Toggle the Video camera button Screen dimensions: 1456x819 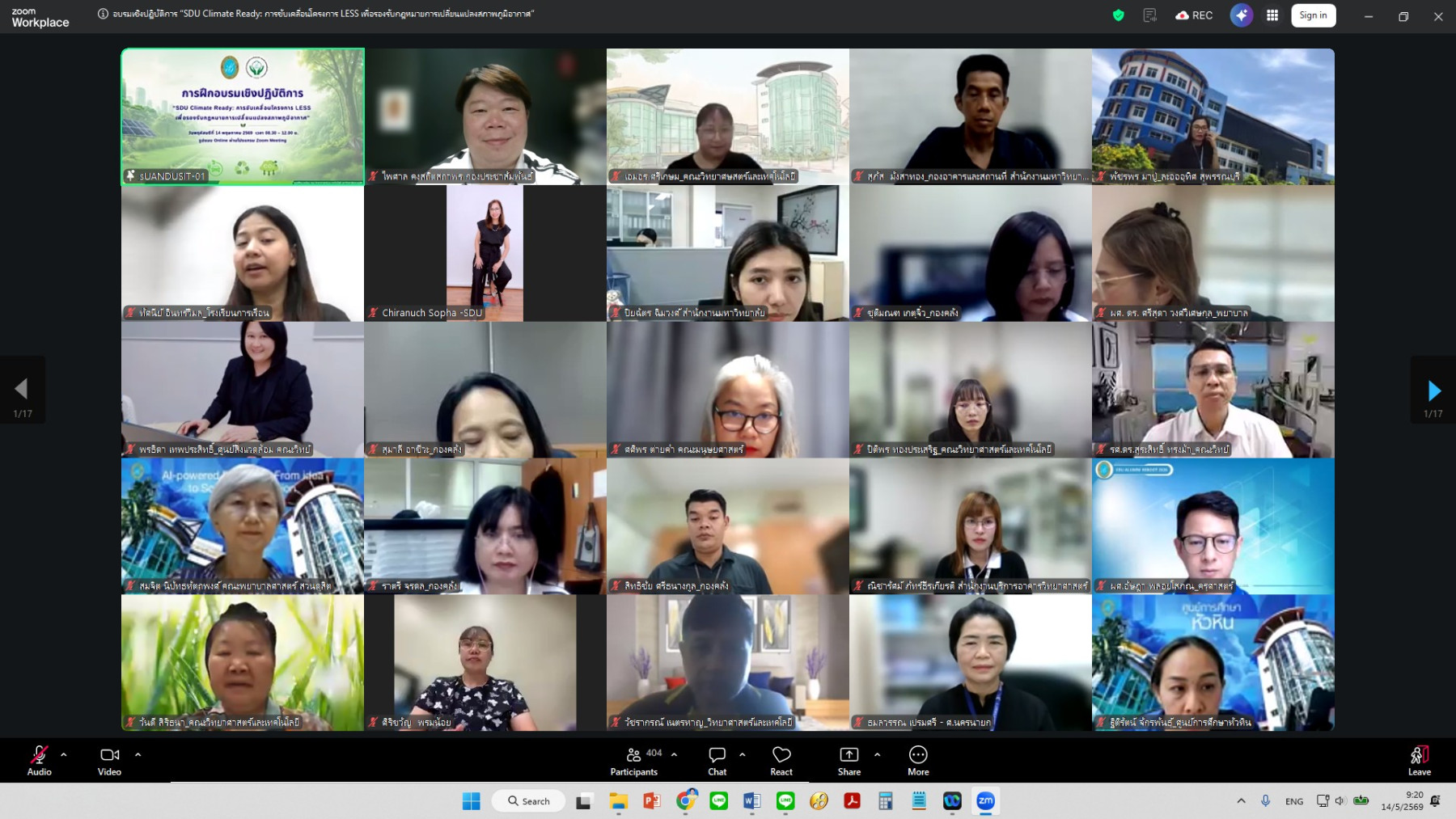pos(109,760)
